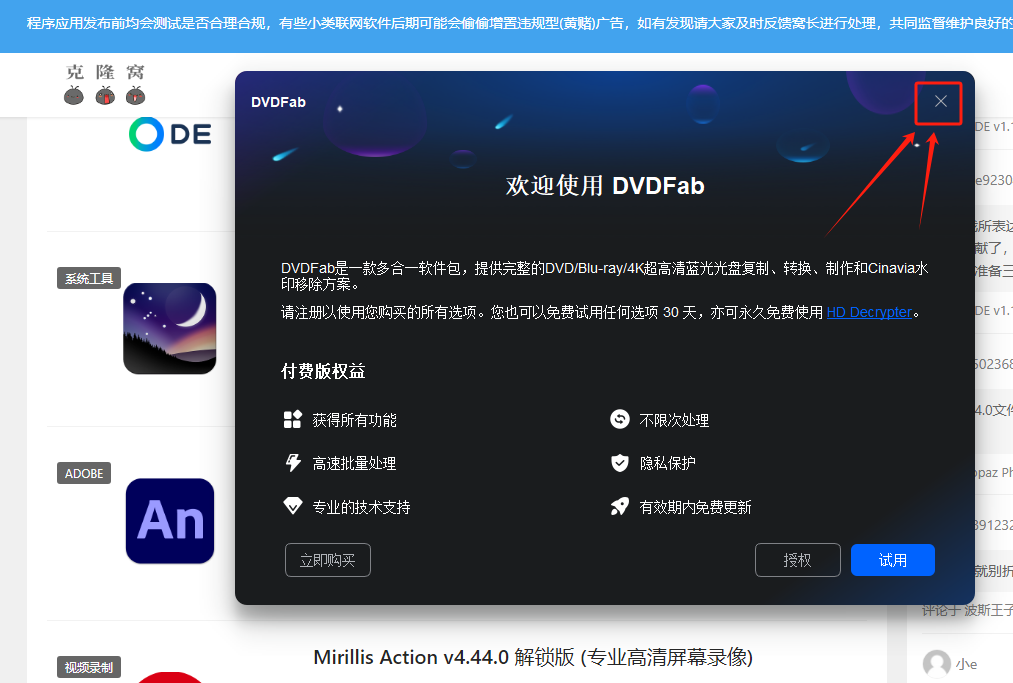This screenshot has width=1013, height=683.
Task: Click the 小e commenter avatar
Action: (x=937, y=664)
